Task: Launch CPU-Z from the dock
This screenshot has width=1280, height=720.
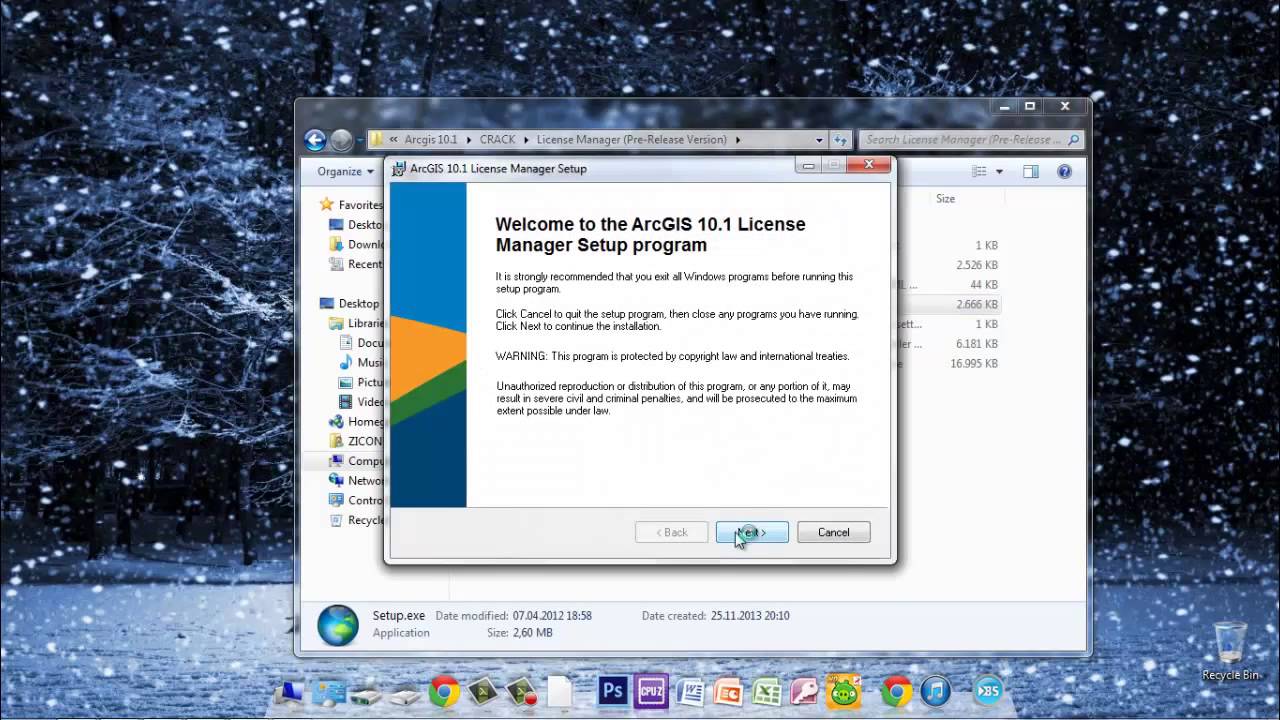Action: pos(651,691)
